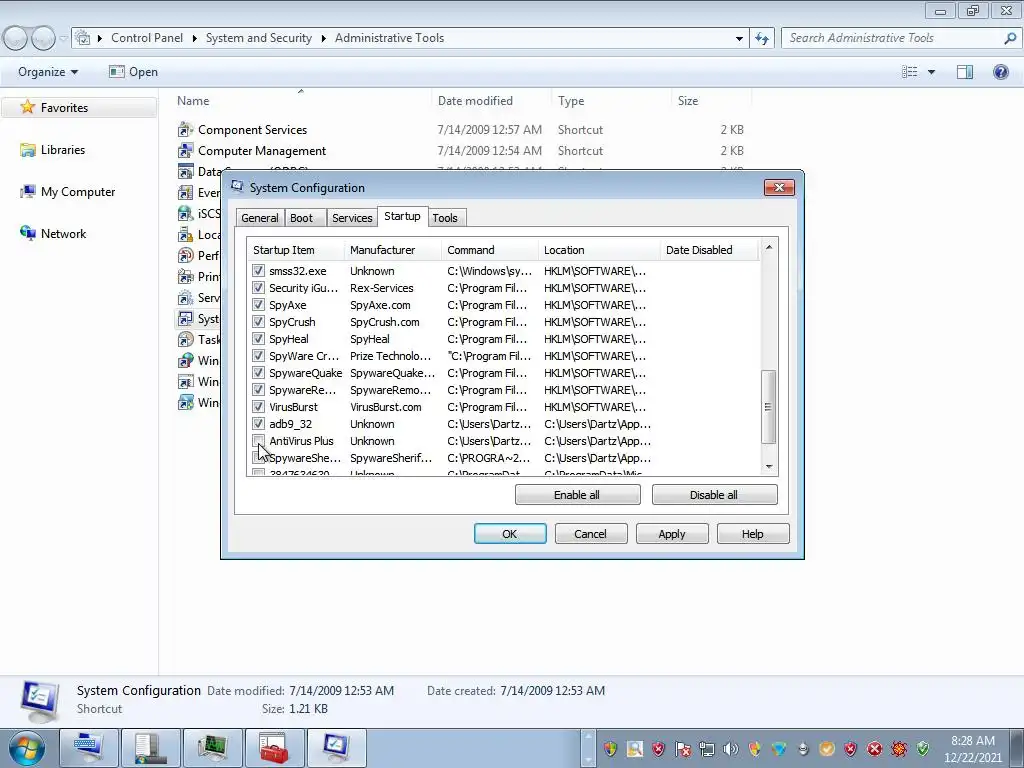Image resolution: width=1024 pixels, height=768 pixels.
Task: Click the Action Center flag tray icon
Action: point(682,749)
